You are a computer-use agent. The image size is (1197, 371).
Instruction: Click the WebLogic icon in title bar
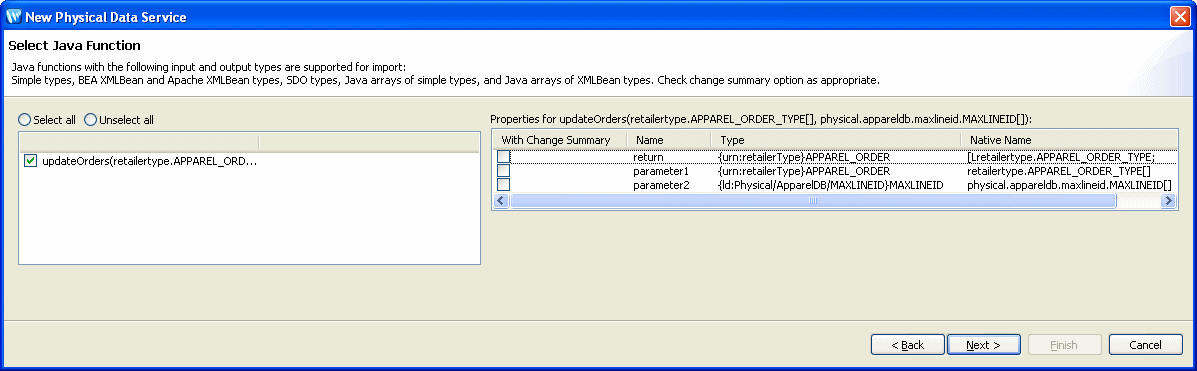point(14,16)
